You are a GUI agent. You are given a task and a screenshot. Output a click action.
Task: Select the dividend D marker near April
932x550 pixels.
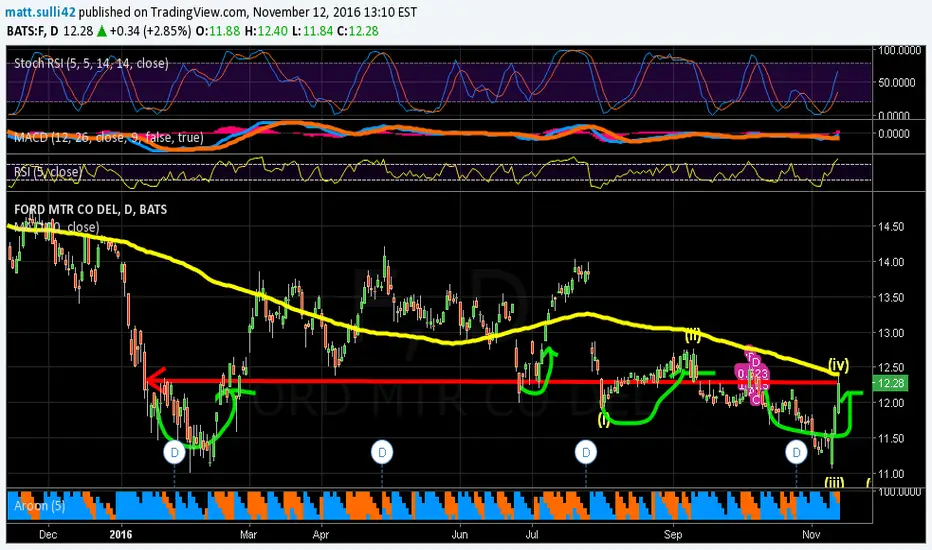pyautogui.click(x=382, y=452)
